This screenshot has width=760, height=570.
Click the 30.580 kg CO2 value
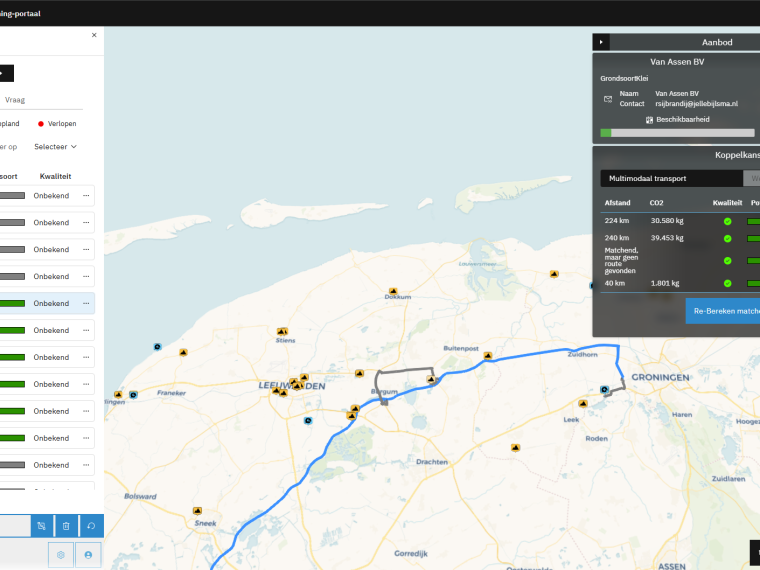click(667, 221)
